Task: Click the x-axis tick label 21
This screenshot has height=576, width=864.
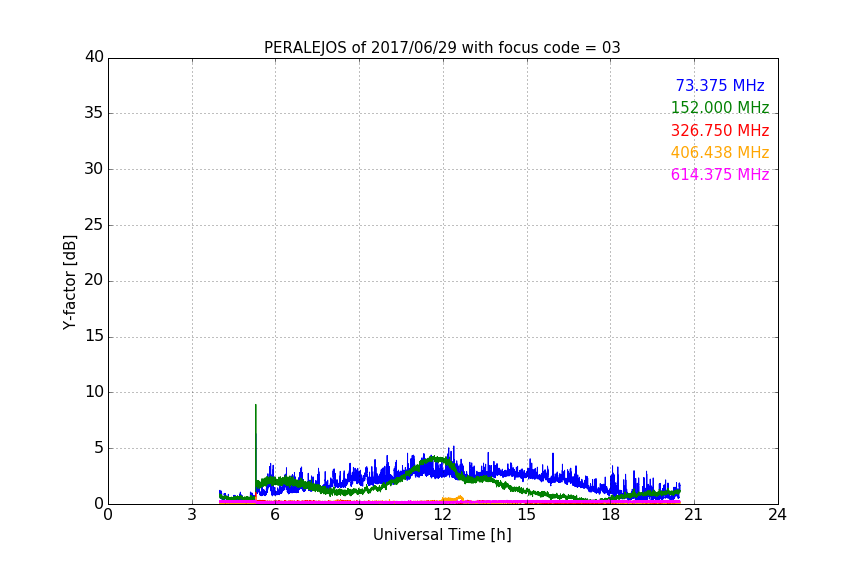Action: (x=694, y=515)
